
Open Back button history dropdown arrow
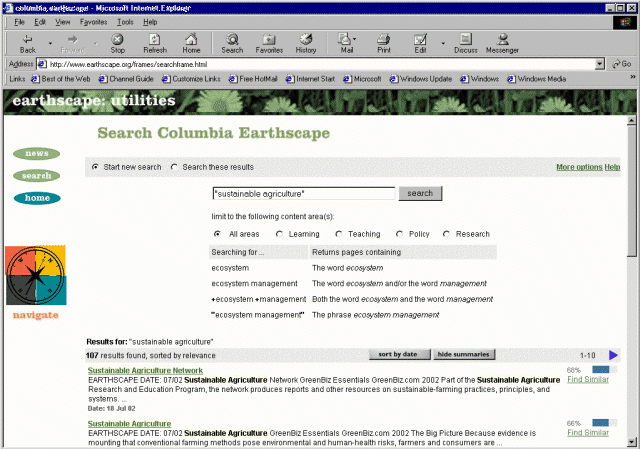pos(50,43)
